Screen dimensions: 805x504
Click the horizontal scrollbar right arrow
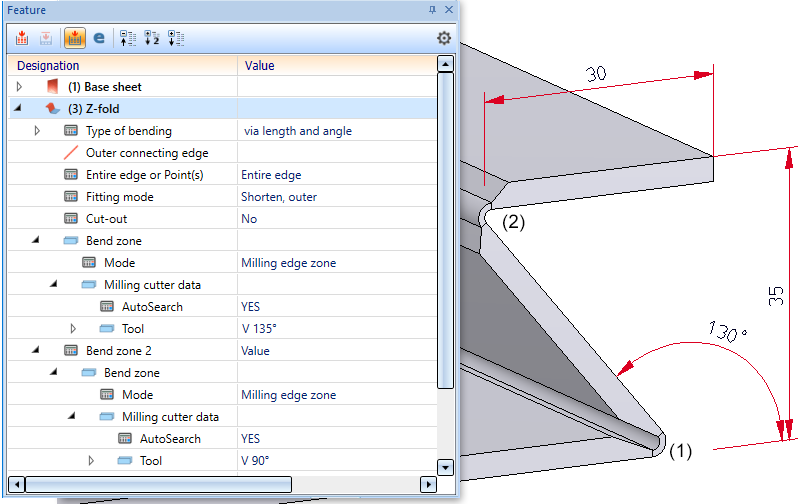point(428,484)
